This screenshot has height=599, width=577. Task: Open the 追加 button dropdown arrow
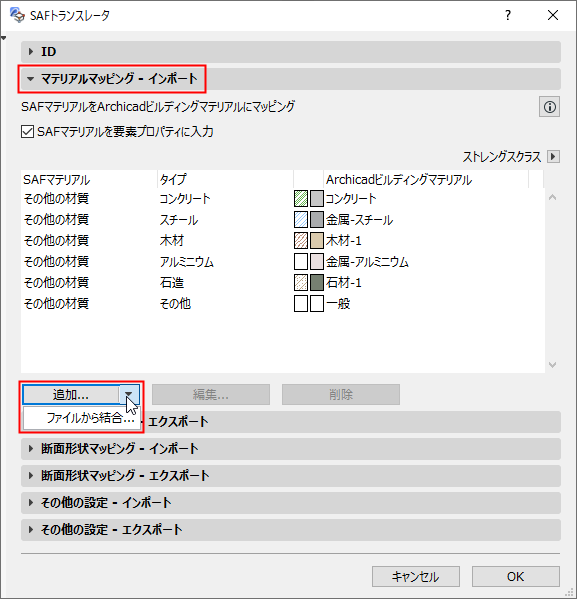click(x=129, y=394)
